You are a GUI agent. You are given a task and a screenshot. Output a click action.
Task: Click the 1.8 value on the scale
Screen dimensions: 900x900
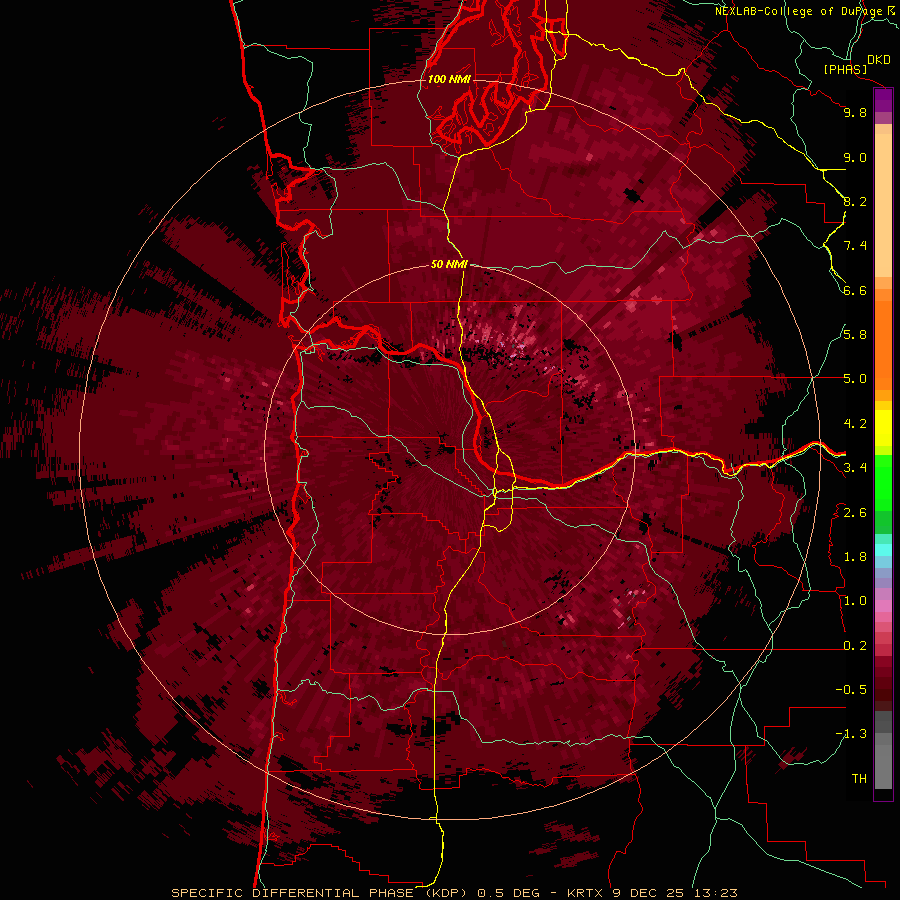[855, 557]
